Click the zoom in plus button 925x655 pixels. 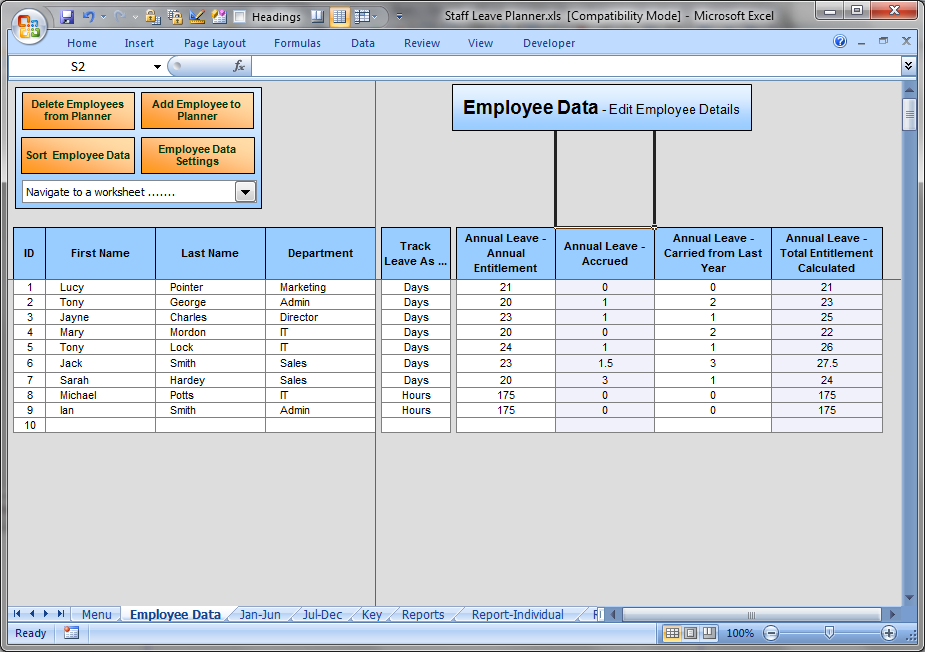(888, 633)
